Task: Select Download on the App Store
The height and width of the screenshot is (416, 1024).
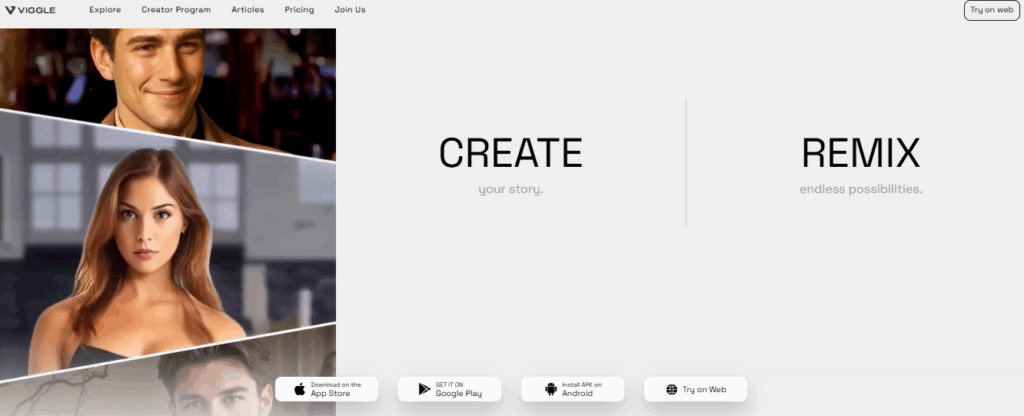Action: pyautogui.click(x=327, y=389)
